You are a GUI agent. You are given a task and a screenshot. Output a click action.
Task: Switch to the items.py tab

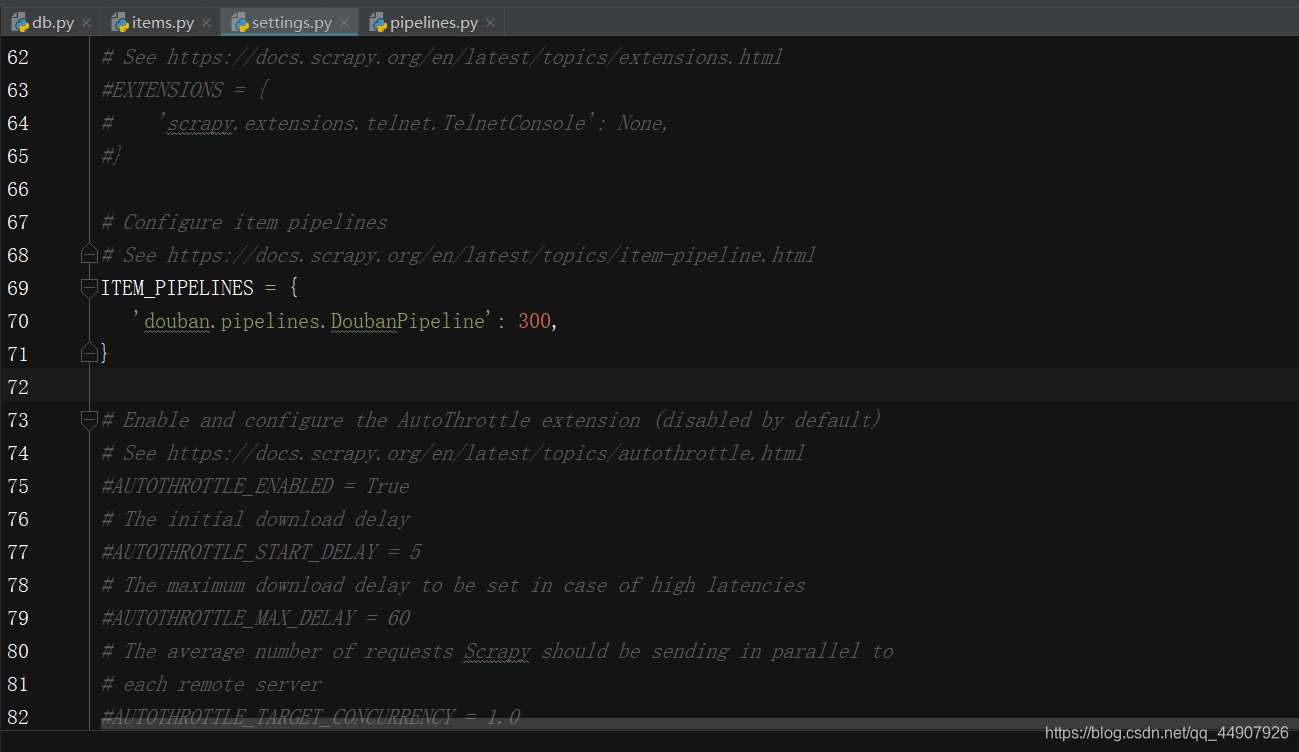point(162,22)
